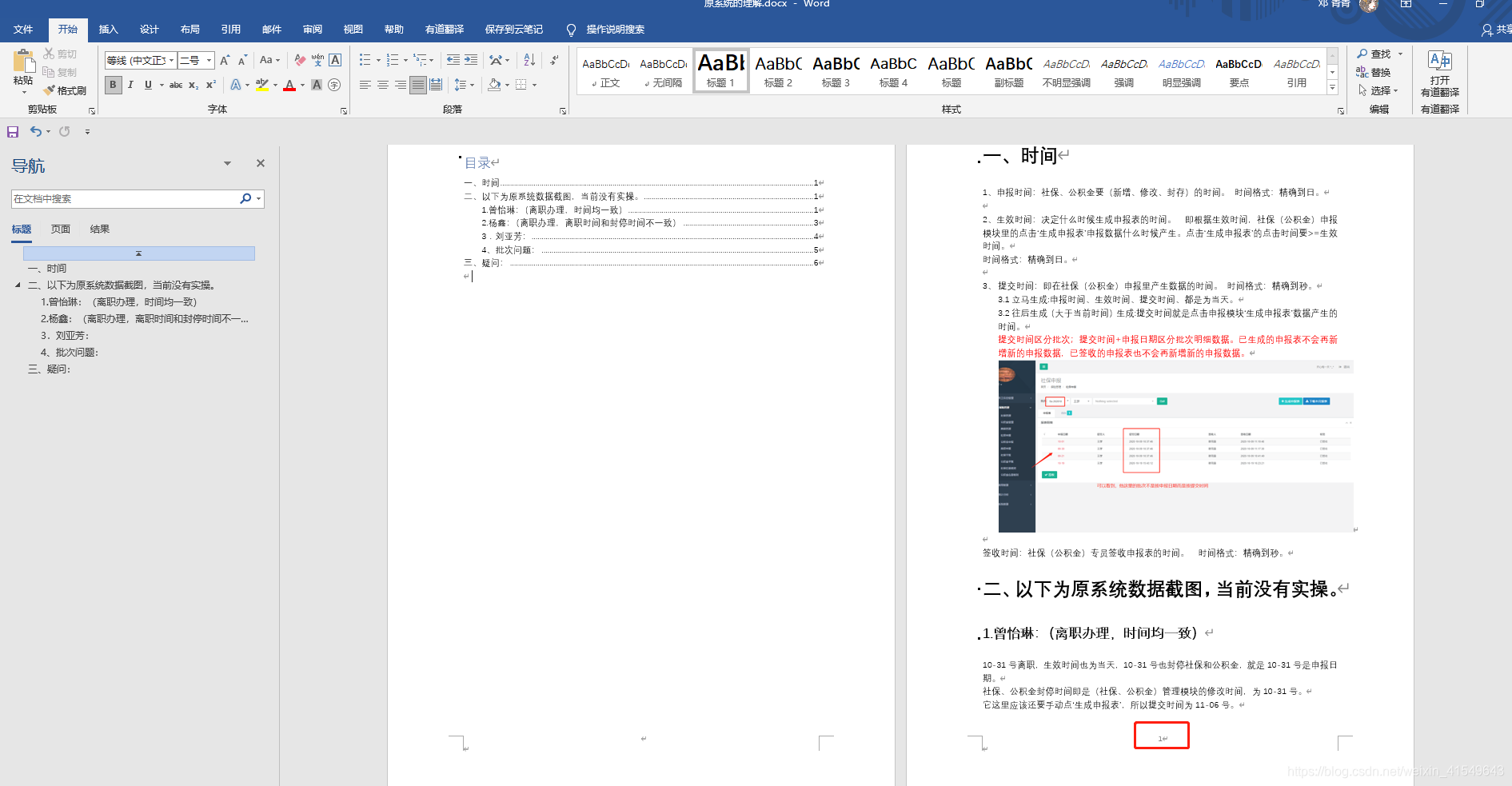The width and height of the screenshot is (1512, 786).
Task: Open the font size dropdown (二号)
Action: 209,60
